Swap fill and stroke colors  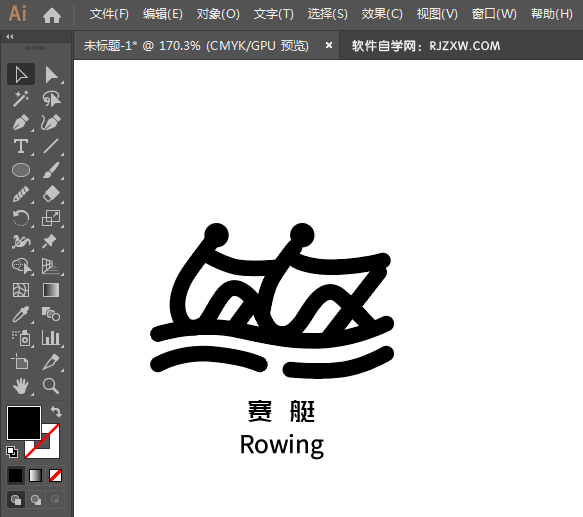pyautogui.click(x=56, y=412)
